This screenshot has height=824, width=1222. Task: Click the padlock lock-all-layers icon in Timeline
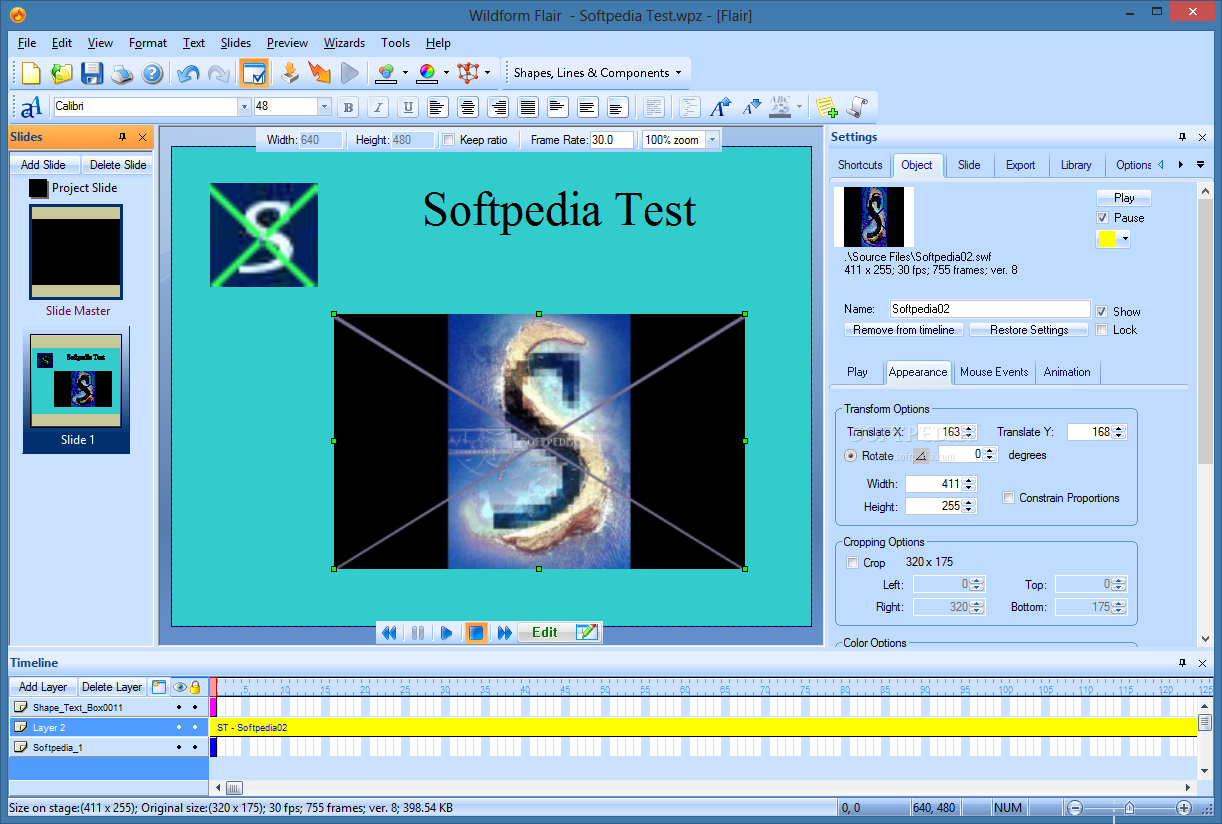coord(195,687)
